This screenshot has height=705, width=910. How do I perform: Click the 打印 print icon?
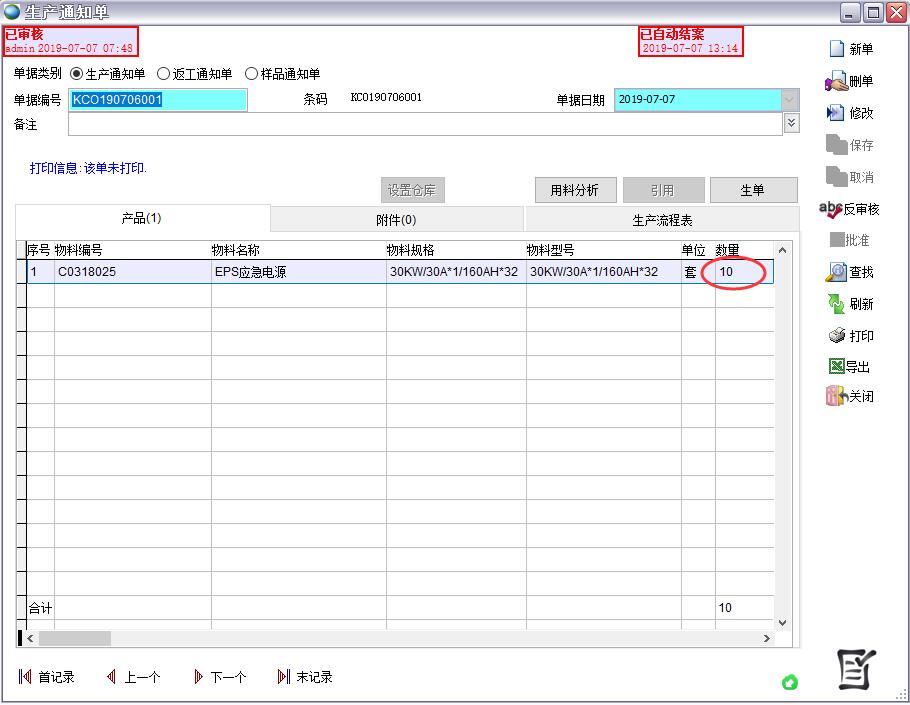coord(837,336)
